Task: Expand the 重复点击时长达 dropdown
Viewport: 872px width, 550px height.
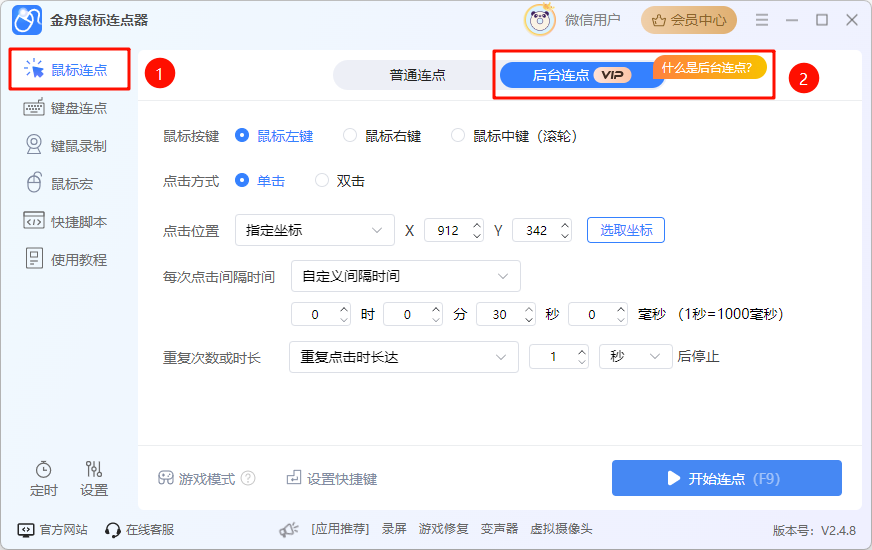Action: click(x=404, y=357)
